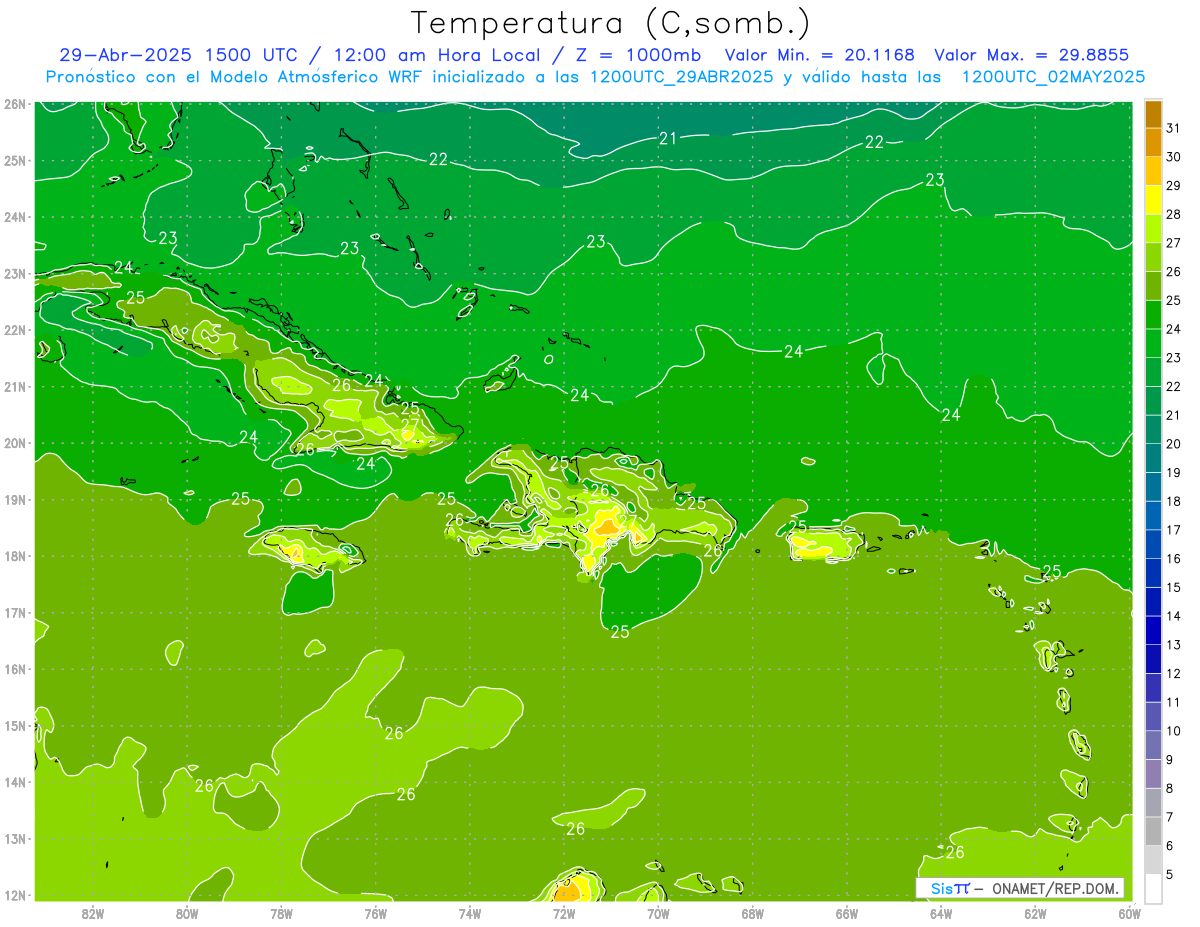1200x927 pixels.
Task: Click the longitude axis label "66W"
Action: point(846,913)
